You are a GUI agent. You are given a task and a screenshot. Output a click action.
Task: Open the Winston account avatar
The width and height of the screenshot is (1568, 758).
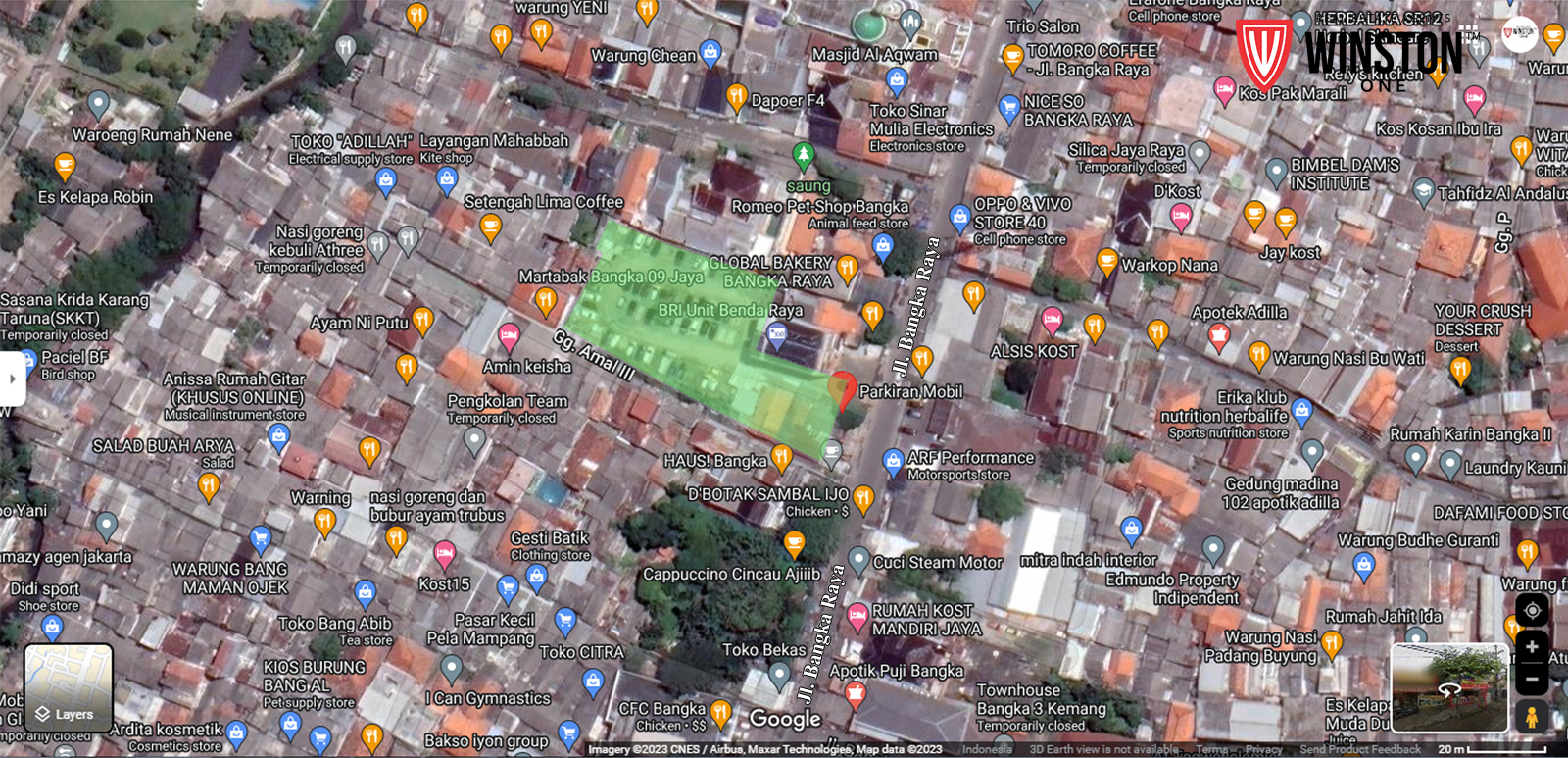(1519, 33)
